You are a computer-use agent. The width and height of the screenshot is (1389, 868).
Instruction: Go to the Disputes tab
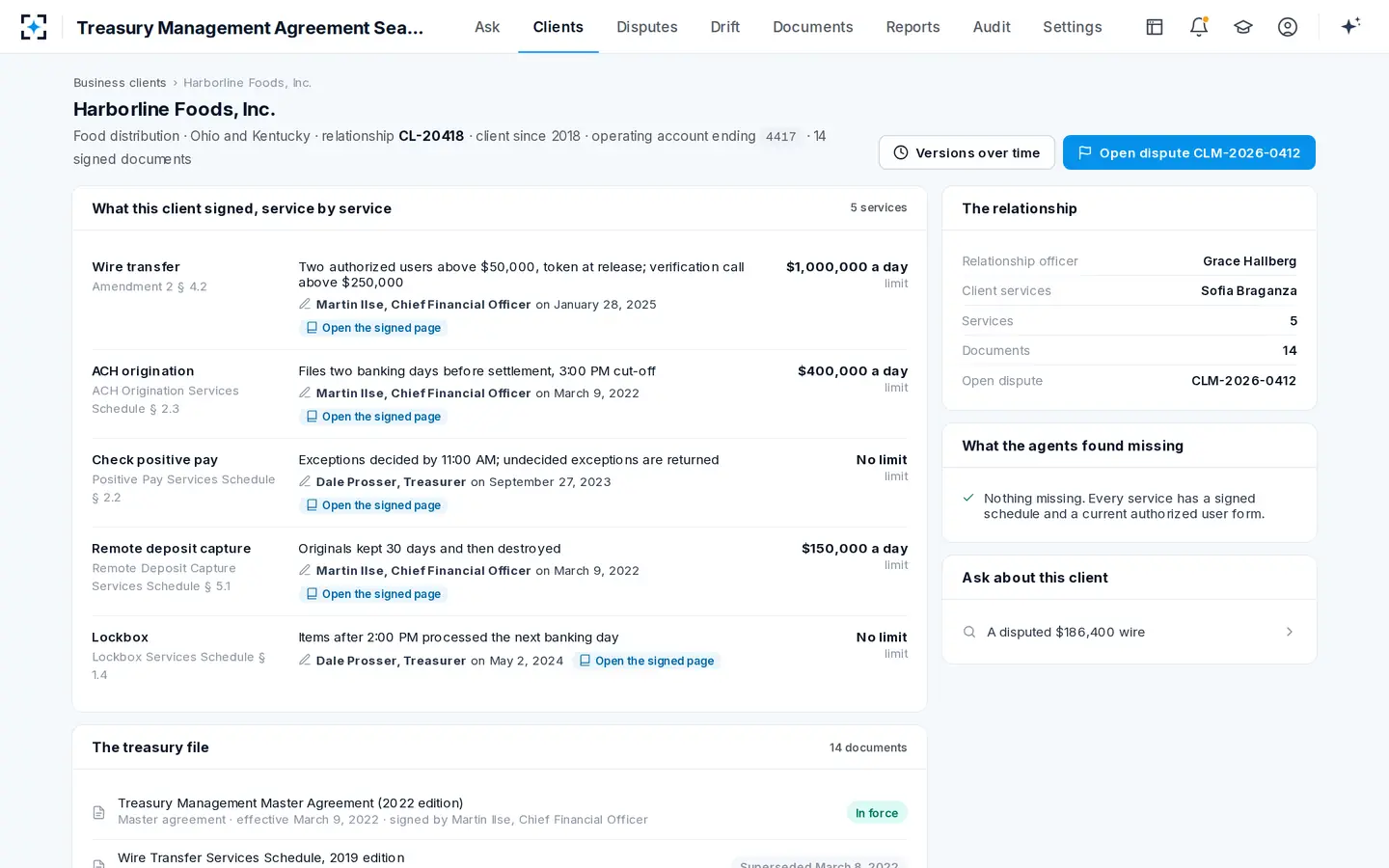coord(647,27)
